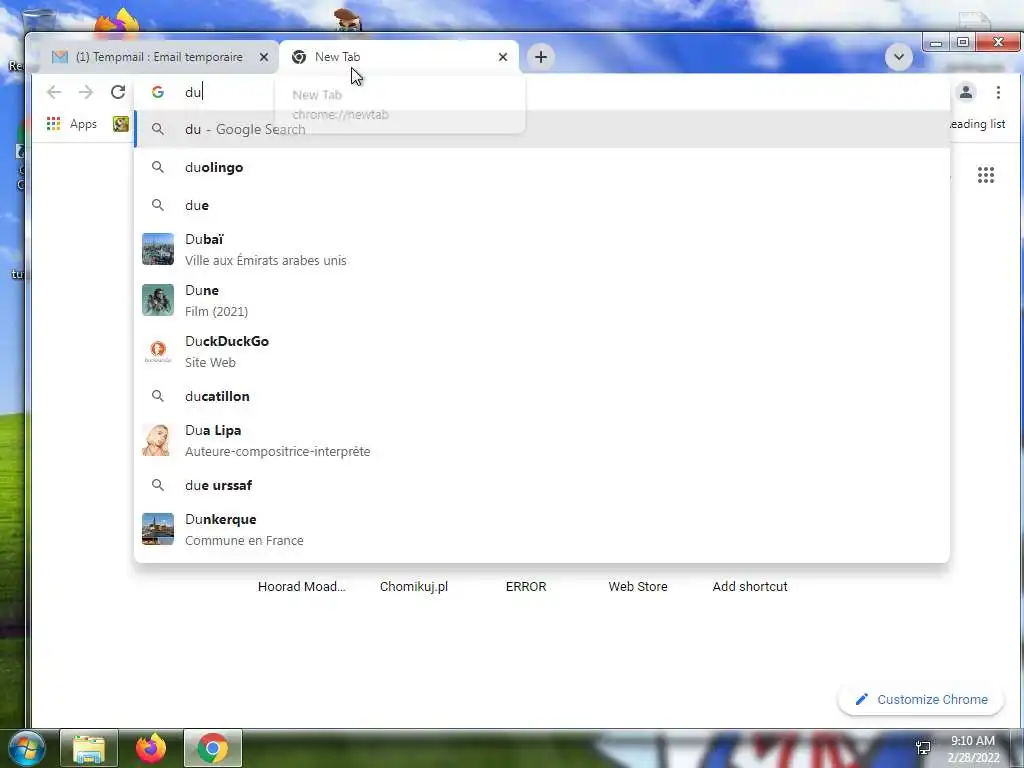The height and width of the screenshot is (768, 1024).
Task: Click the browser back arrow
Action: [54, 92]
